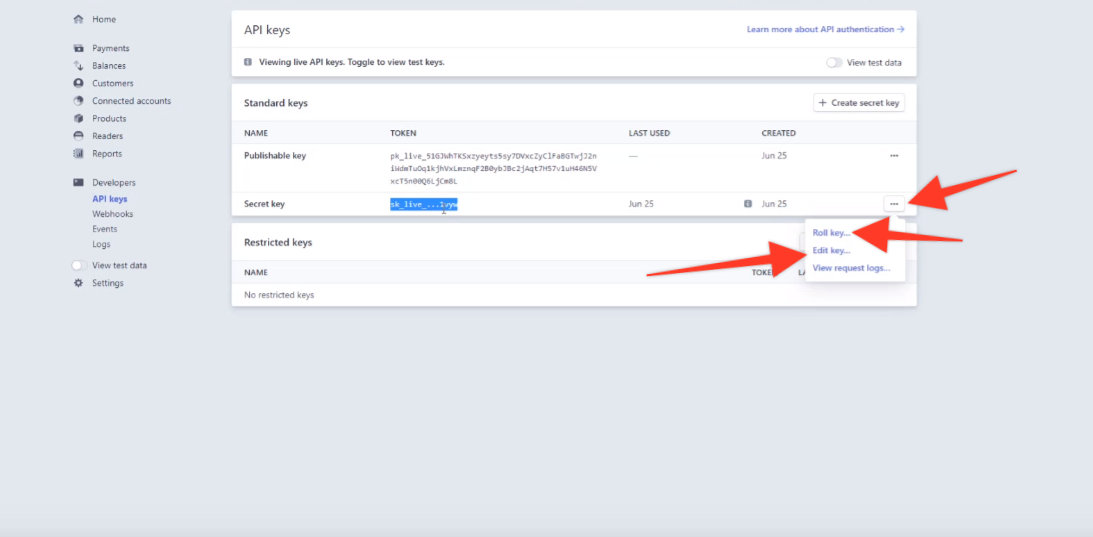Image resolution: width=1093 pixels, height=537 pixels.
Task: Click the Standard keys heading
Action: point(276,103)
